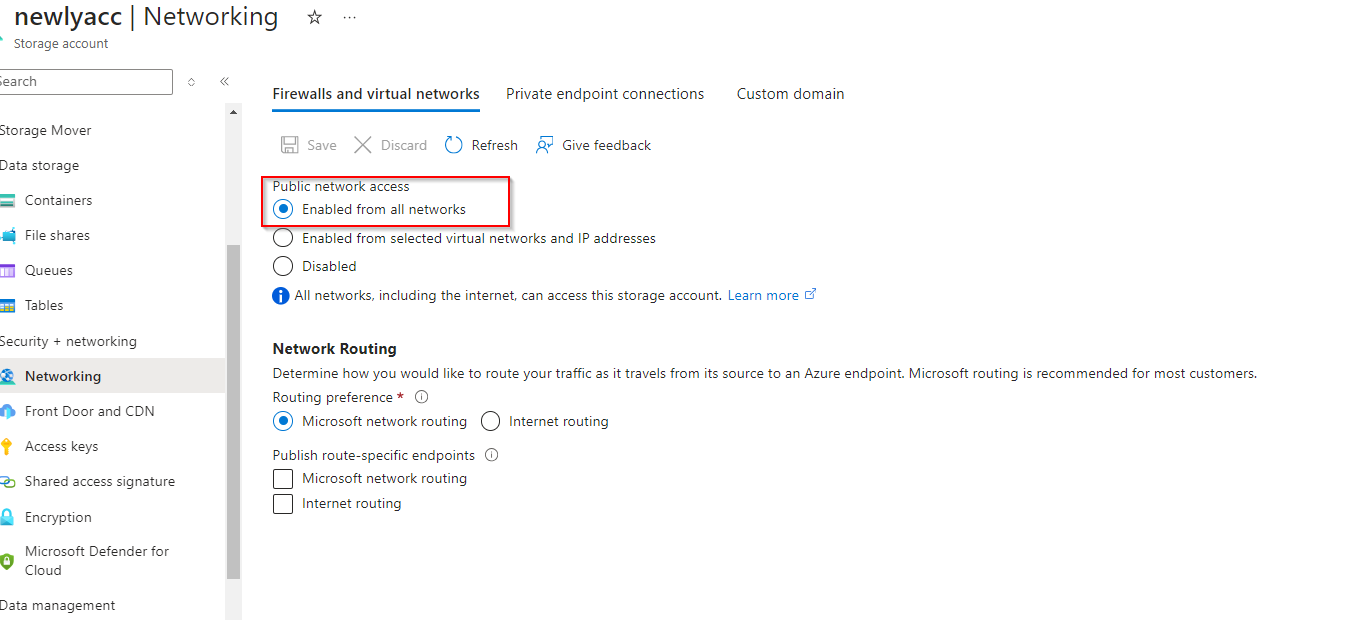Toggle the expand/collapse menu arrows
Viewport: 1371px width, 620px height.
tap(191, 82)
